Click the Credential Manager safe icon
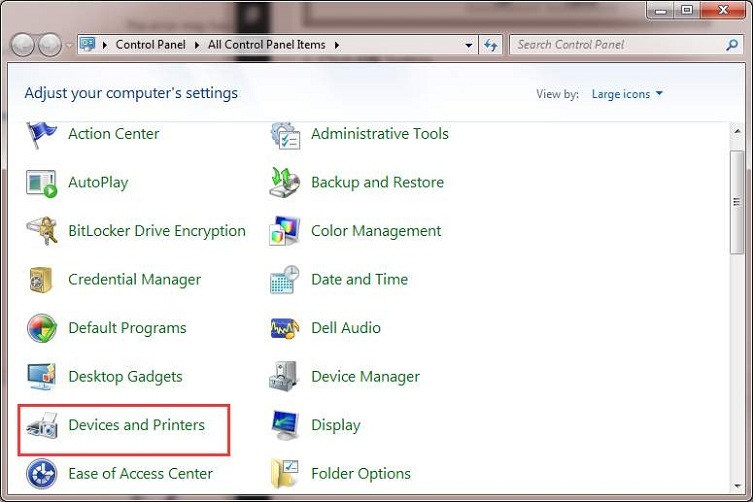755x502 pixels. point(41,280)
